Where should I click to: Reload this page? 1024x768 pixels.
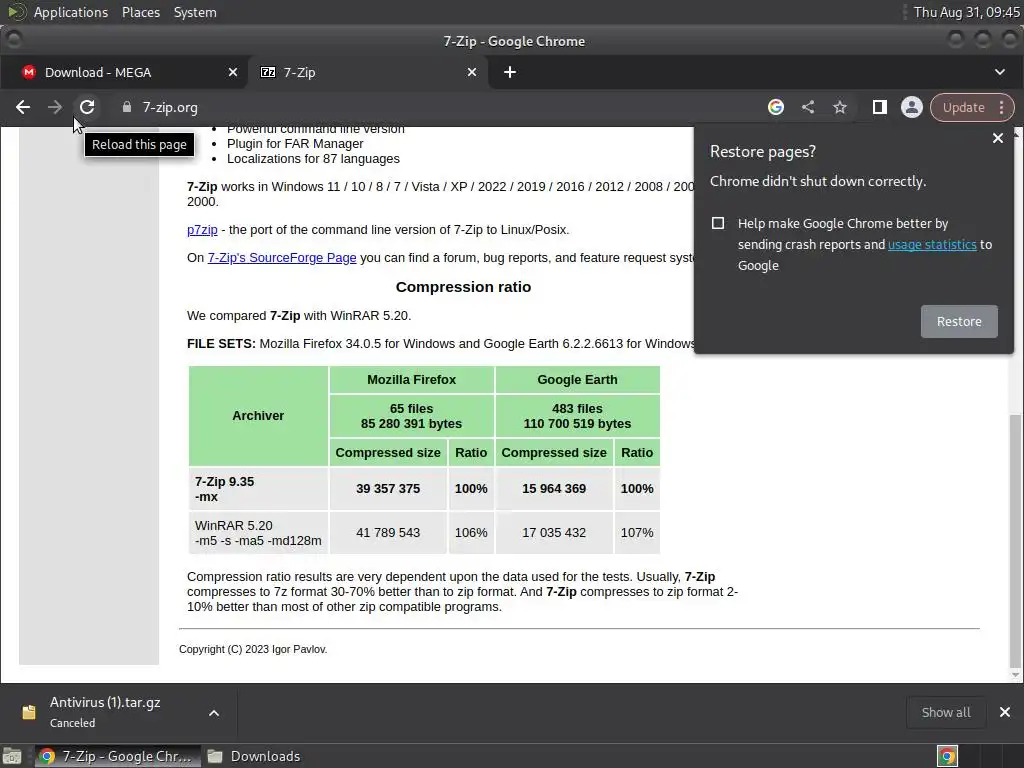[87, 107]
